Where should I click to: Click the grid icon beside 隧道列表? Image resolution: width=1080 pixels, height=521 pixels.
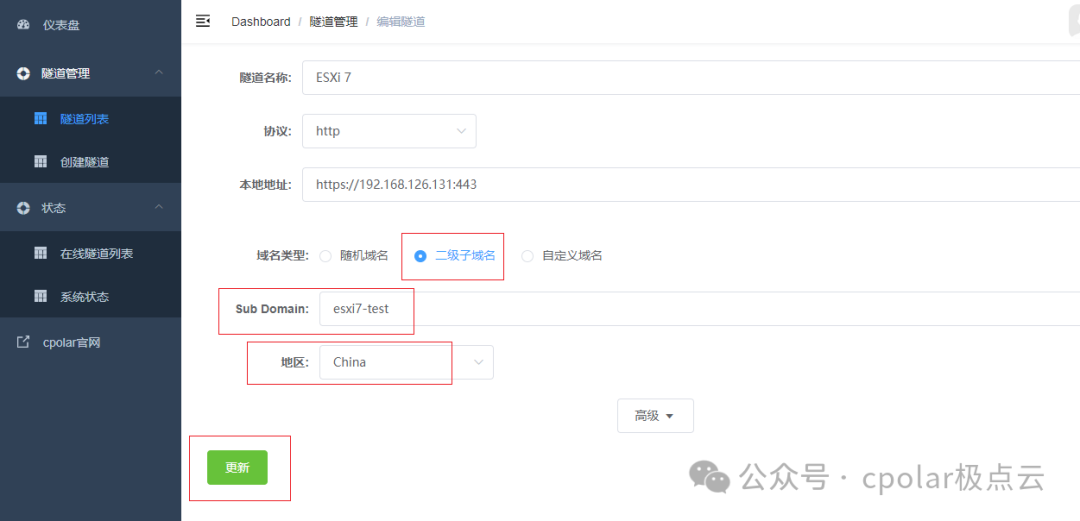[x=41, y=119]
